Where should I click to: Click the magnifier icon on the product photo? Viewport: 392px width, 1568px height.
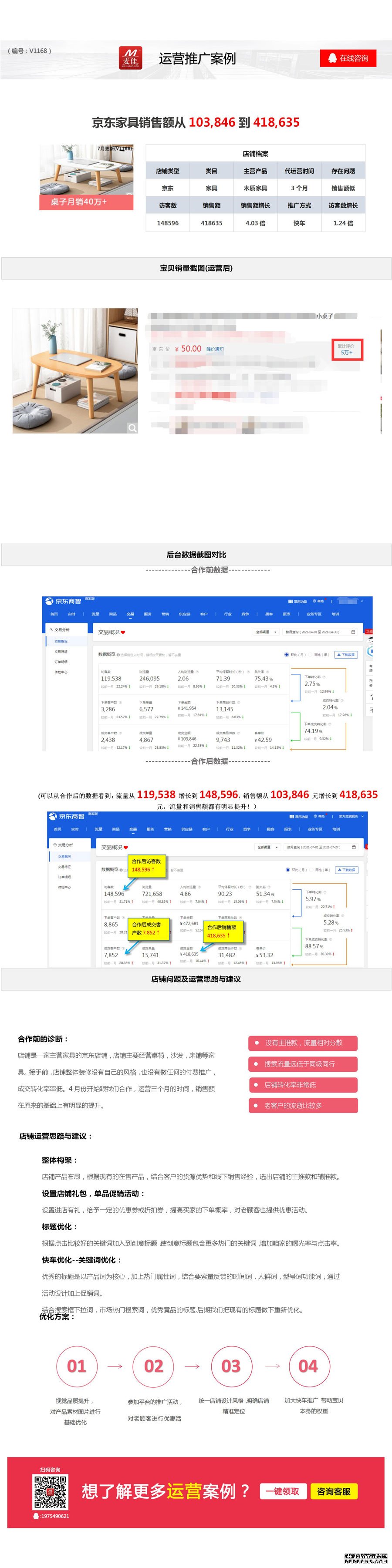pos(132,428)
